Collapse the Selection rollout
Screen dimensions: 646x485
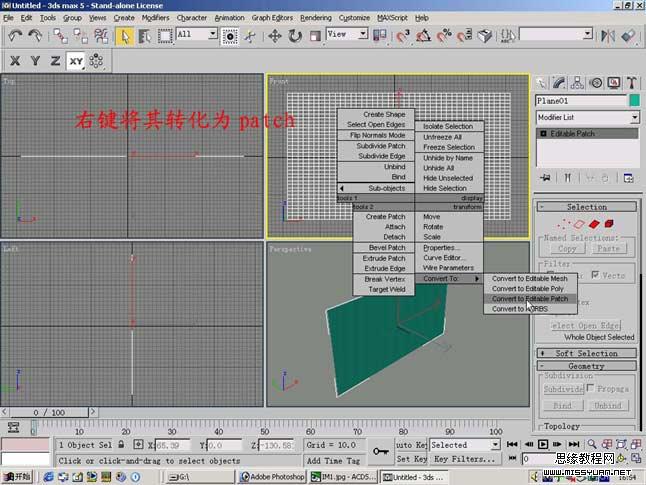point(587,207)
